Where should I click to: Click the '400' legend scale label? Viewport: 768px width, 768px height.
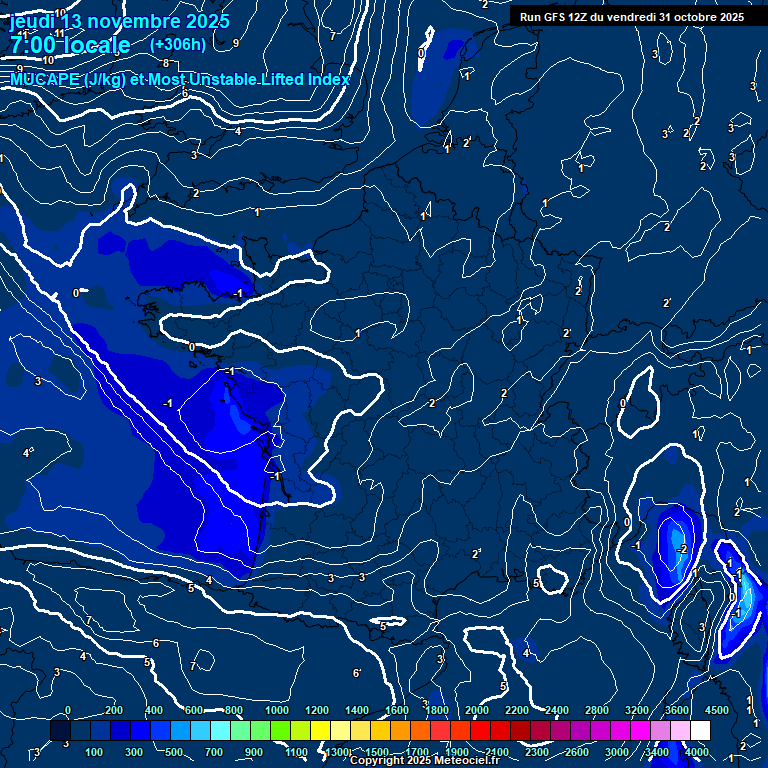coord(154,710)
